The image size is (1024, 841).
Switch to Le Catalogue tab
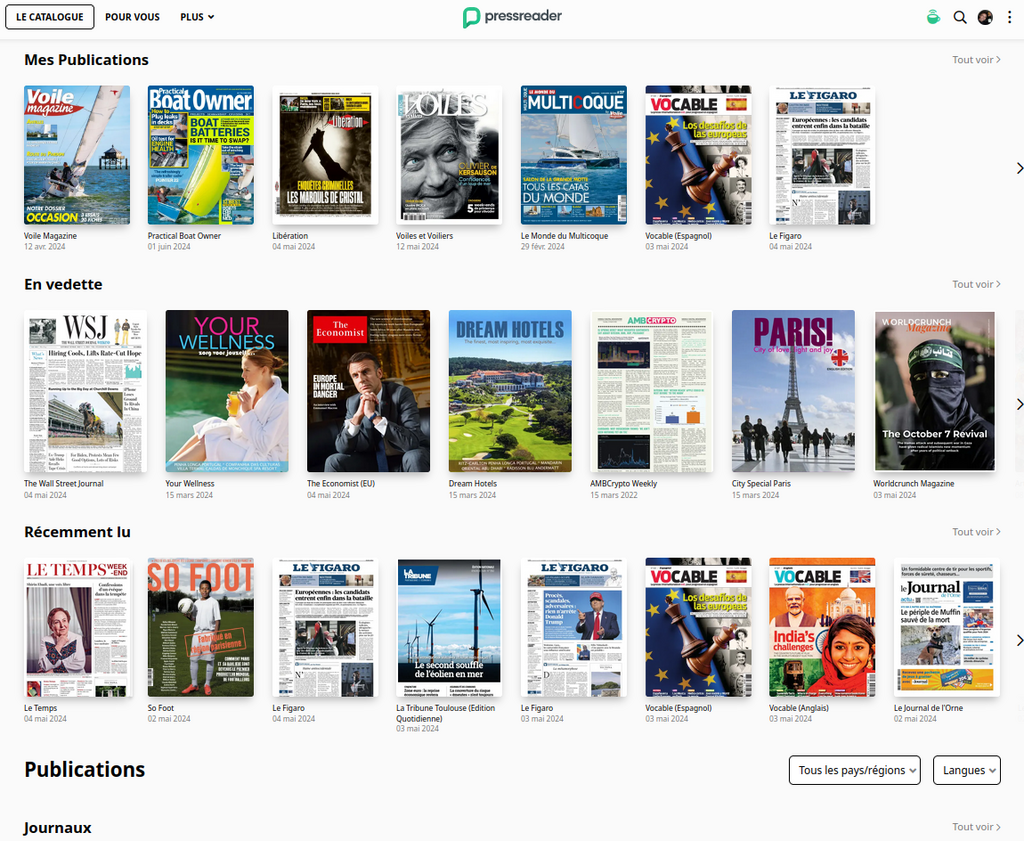point(50,17)
